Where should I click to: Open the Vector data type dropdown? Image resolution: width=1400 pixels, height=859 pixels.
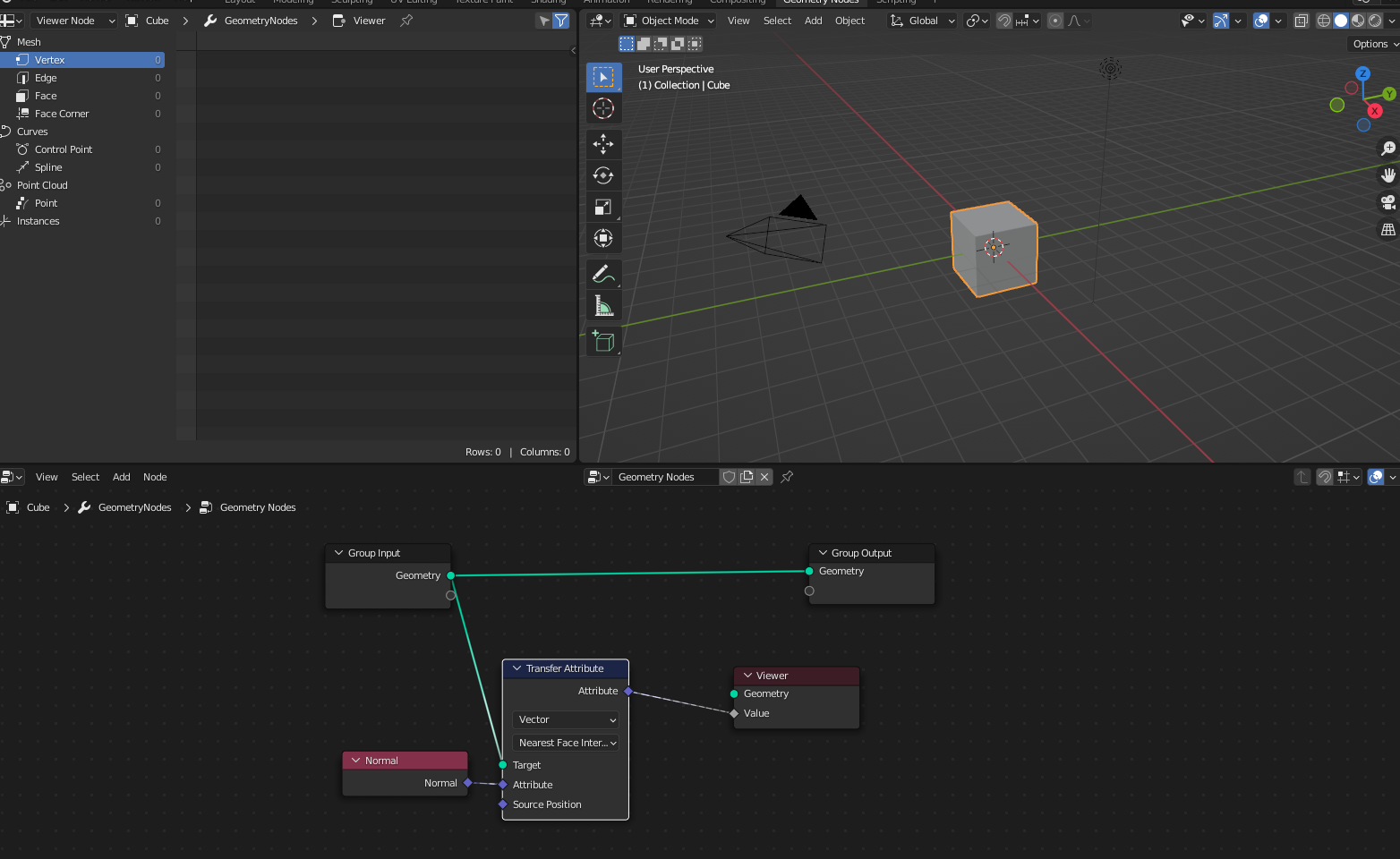(x=566, y=719)
